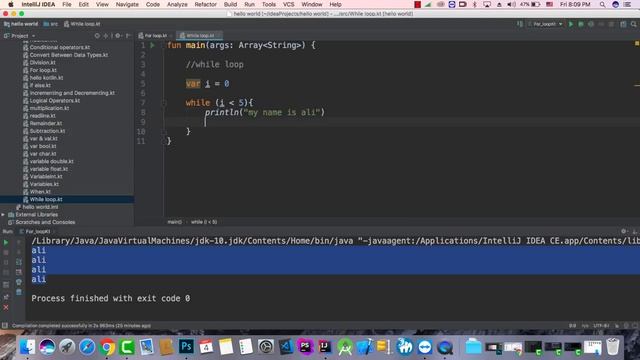The width and height of the screenshot is (640, 360).
Task: Click the yellow inspection indicator at editor top right
Action: coord(636,43)
